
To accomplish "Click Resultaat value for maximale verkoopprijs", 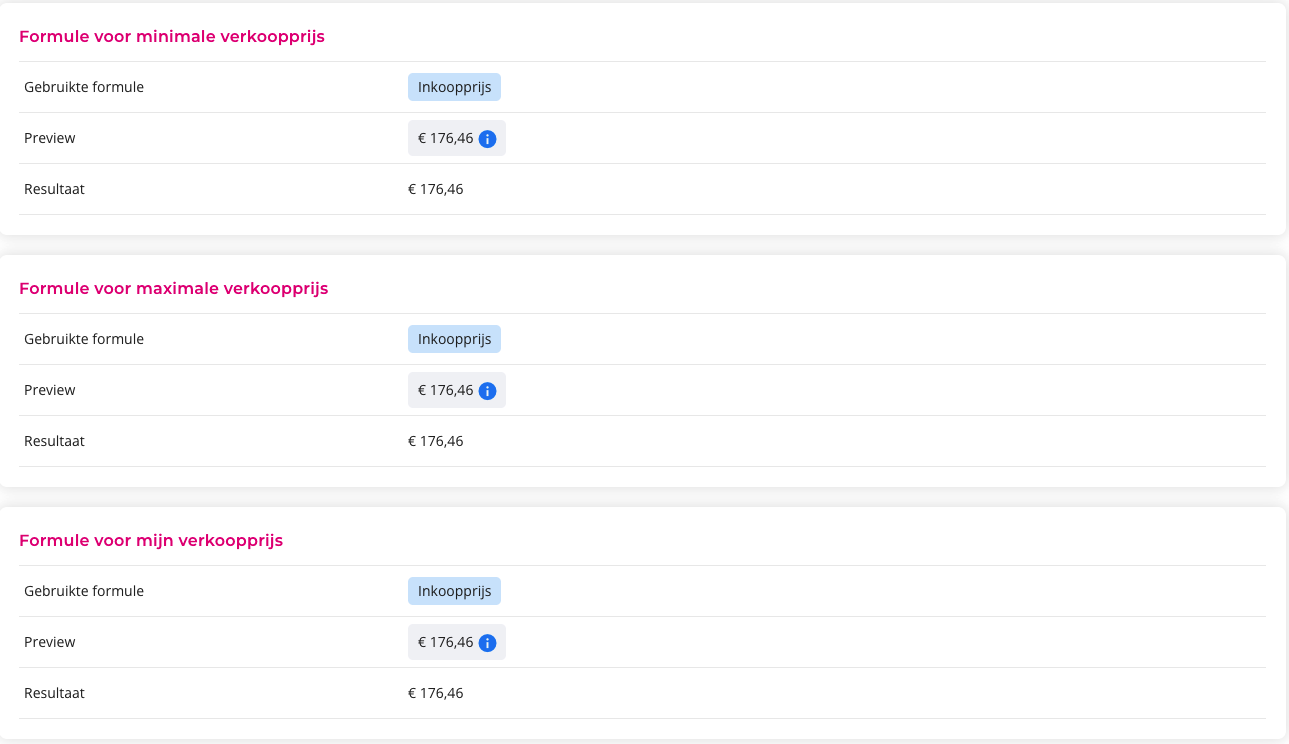I will point(436,441).
